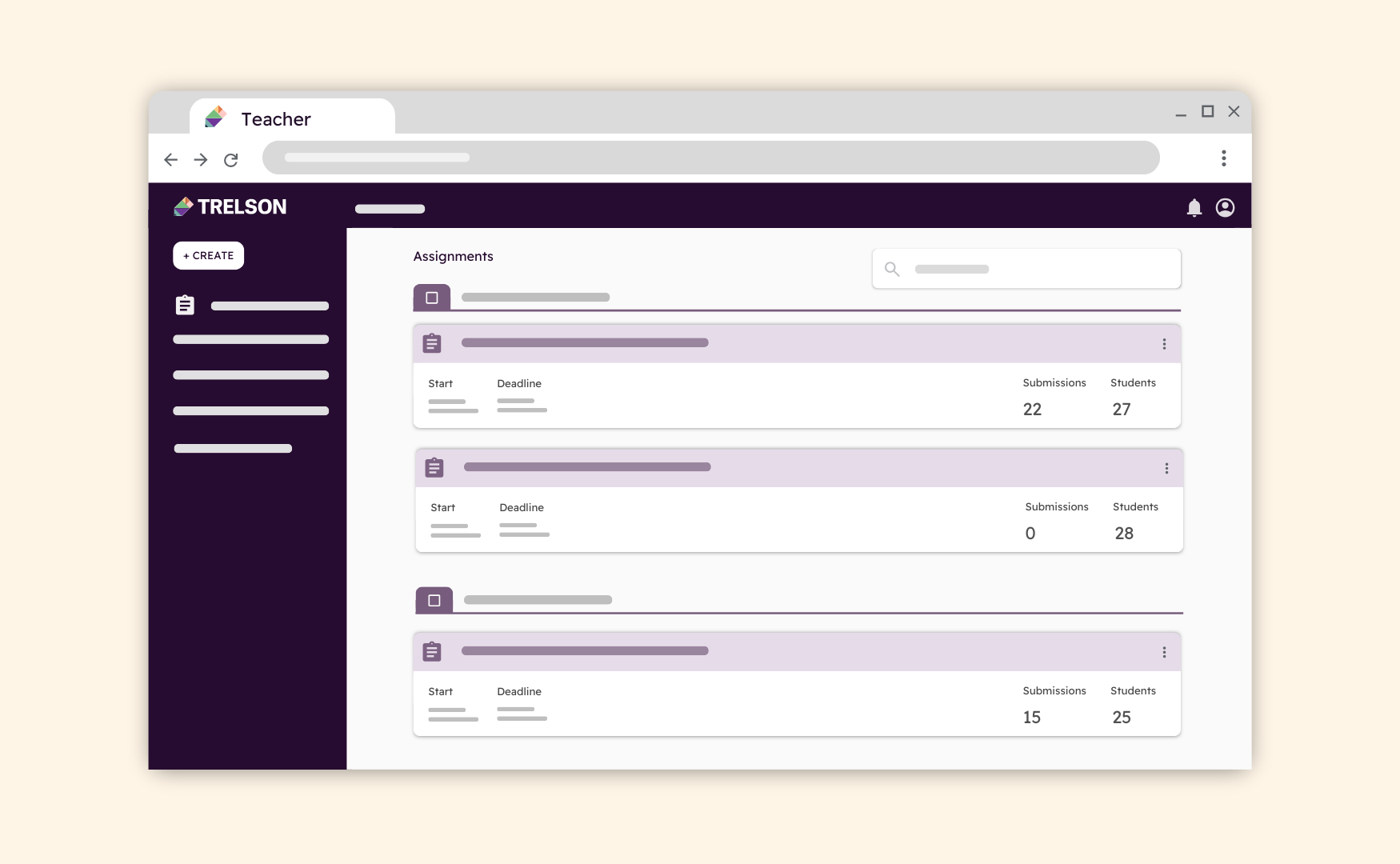Open the three-dot menu on the 22-submissions assignment
Image resolution: width=1400 pixels, height=864 pixels.
coord(1164,344)
